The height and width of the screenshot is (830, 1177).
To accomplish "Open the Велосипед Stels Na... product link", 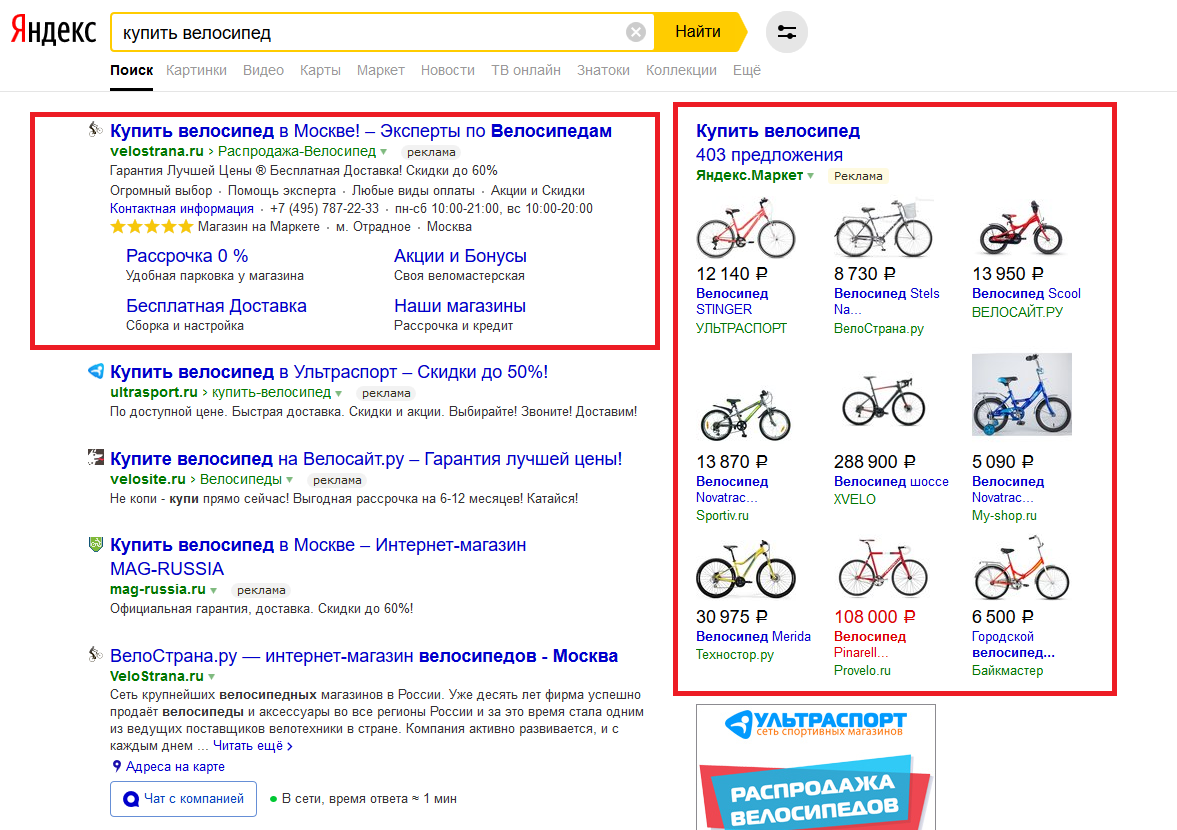I will (887, 301).
